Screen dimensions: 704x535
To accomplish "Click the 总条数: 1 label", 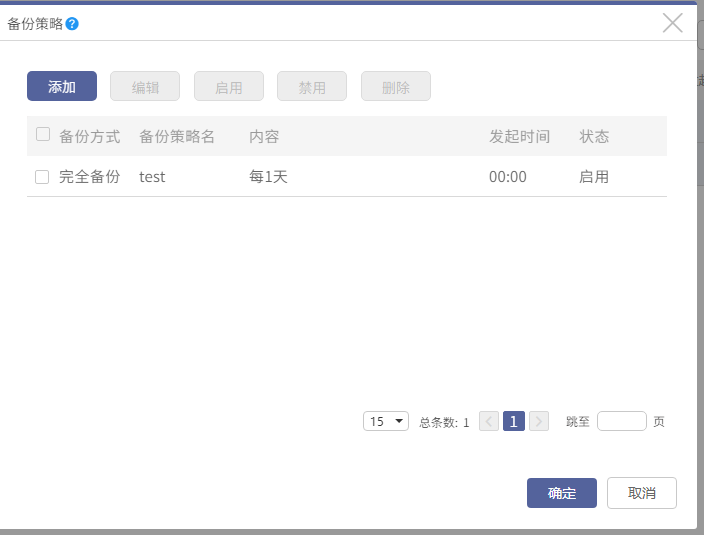I will [x=444, y=422].
